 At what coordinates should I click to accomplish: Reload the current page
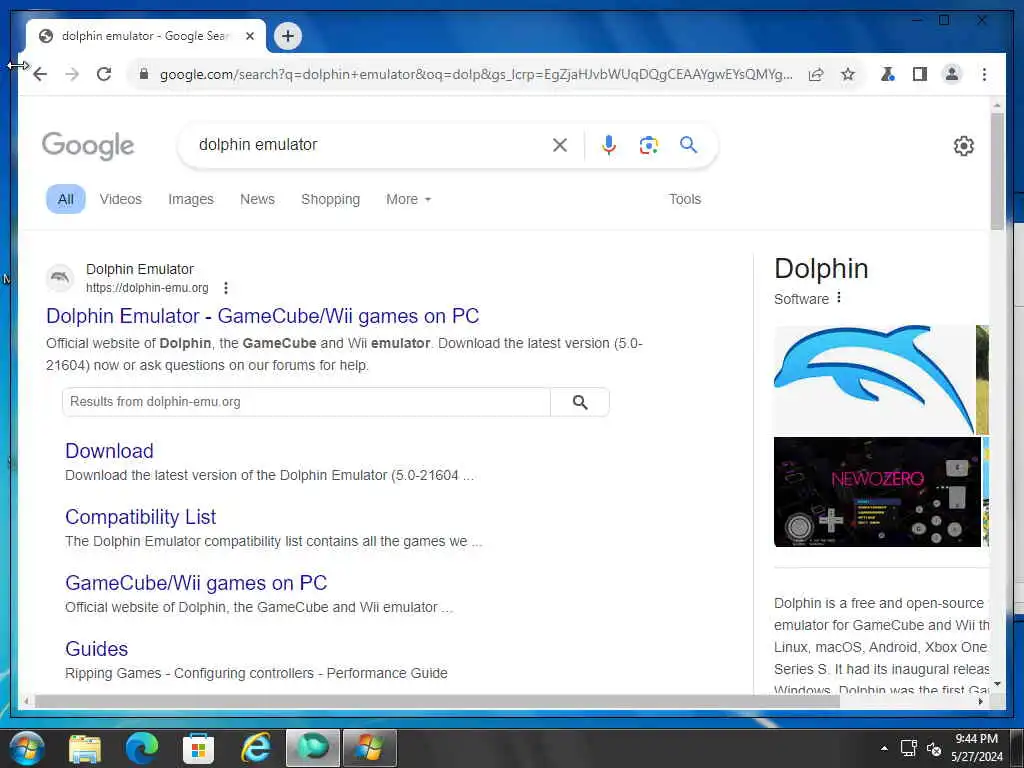(x=104, y=74)
